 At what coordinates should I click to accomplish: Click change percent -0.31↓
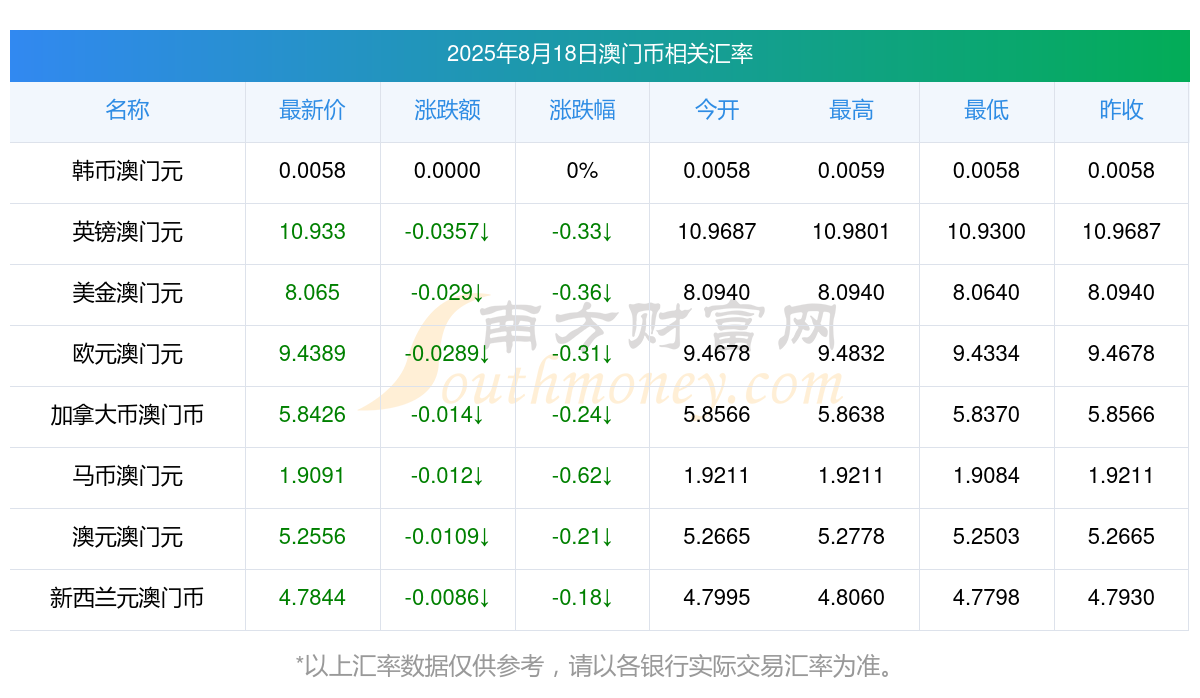(582, 354)
